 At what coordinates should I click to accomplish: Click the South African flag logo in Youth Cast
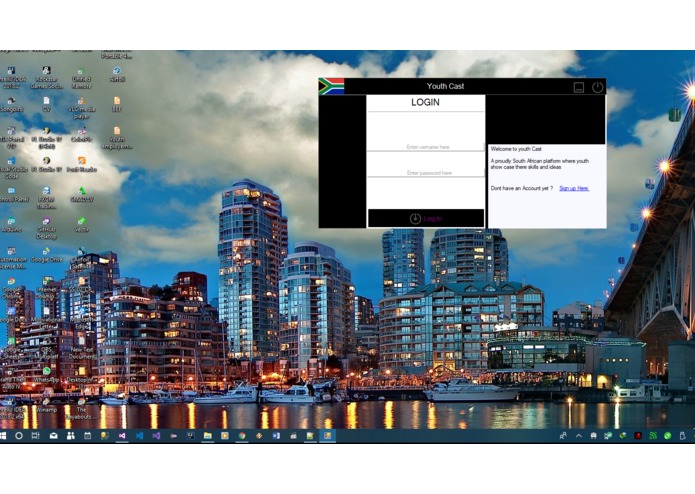331,86
